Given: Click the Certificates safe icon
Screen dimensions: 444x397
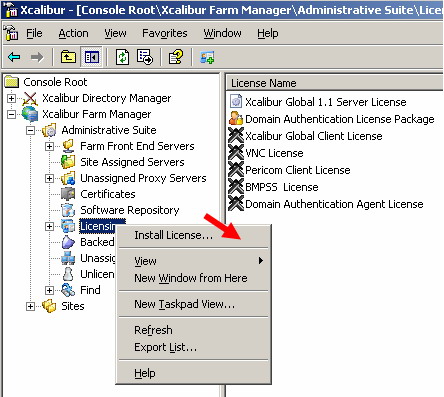Looking at the screenshot, I should pyautogui.click(x=68, y=194).
